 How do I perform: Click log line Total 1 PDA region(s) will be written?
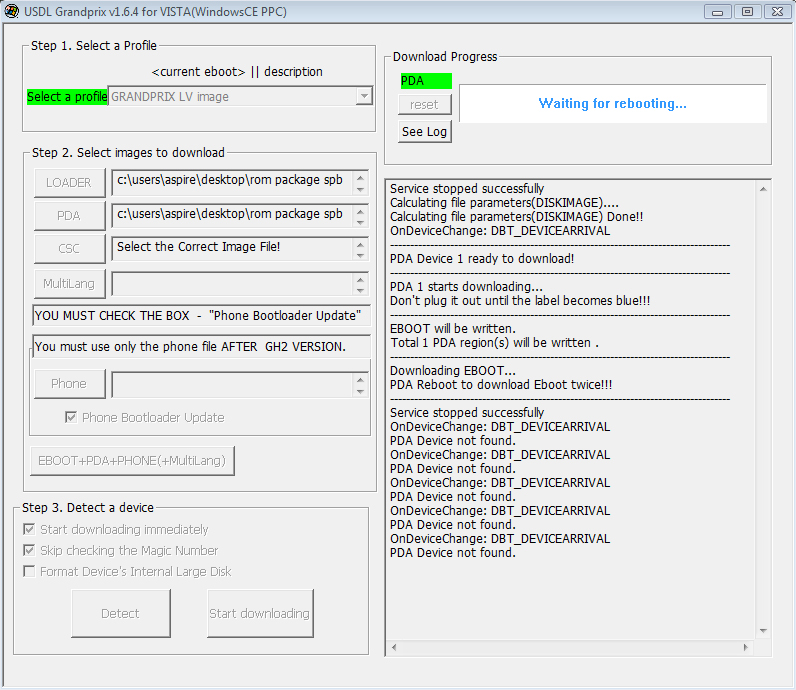click(494, 343)
